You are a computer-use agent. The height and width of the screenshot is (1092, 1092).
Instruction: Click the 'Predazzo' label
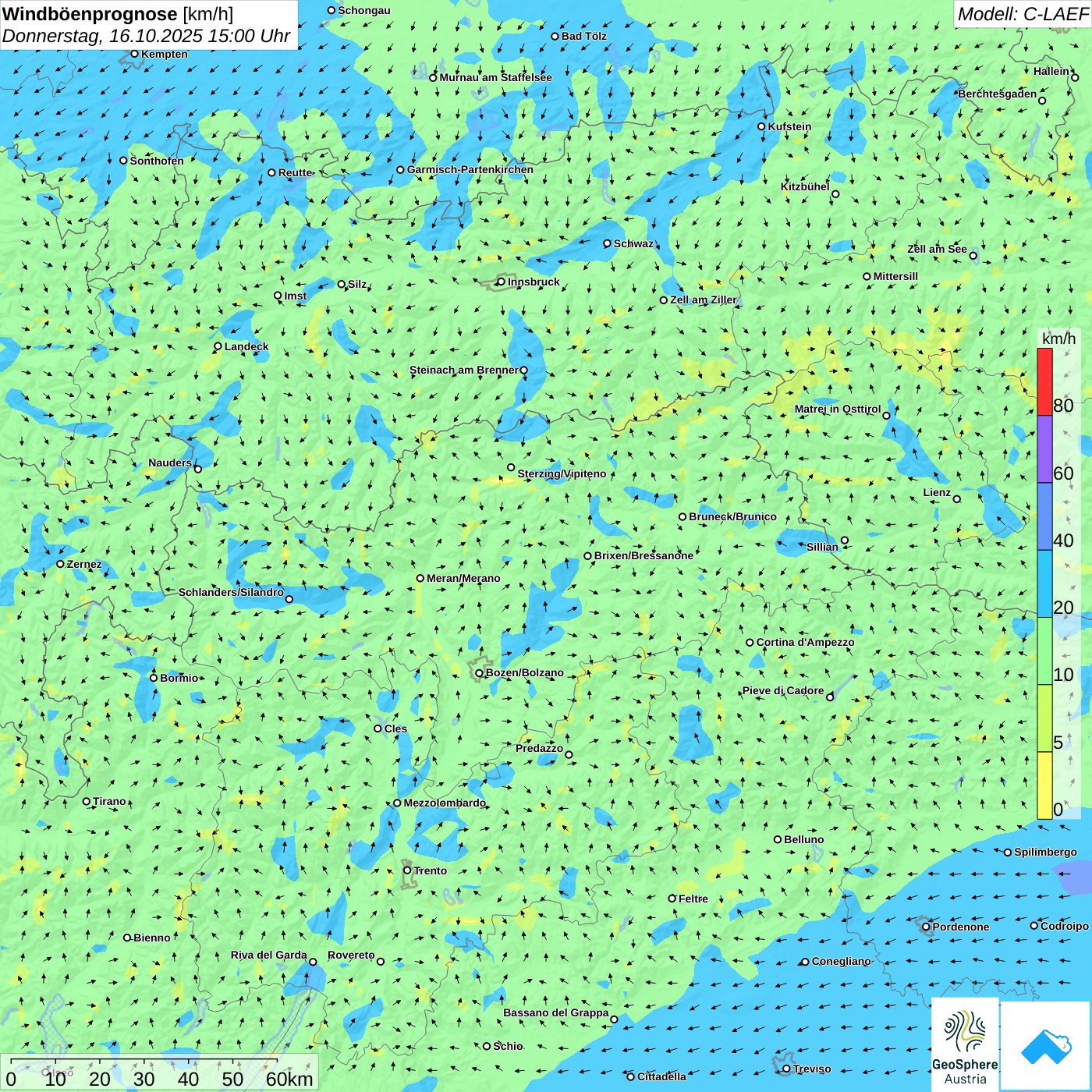[539, 748]
